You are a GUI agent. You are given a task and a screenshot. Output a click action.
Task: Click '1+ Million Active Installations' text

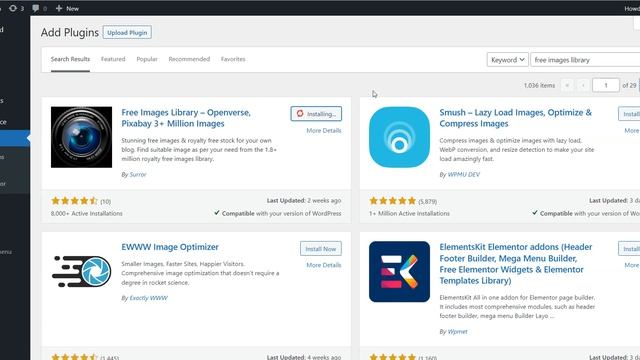pyautogui.click(x=409, y=213)
